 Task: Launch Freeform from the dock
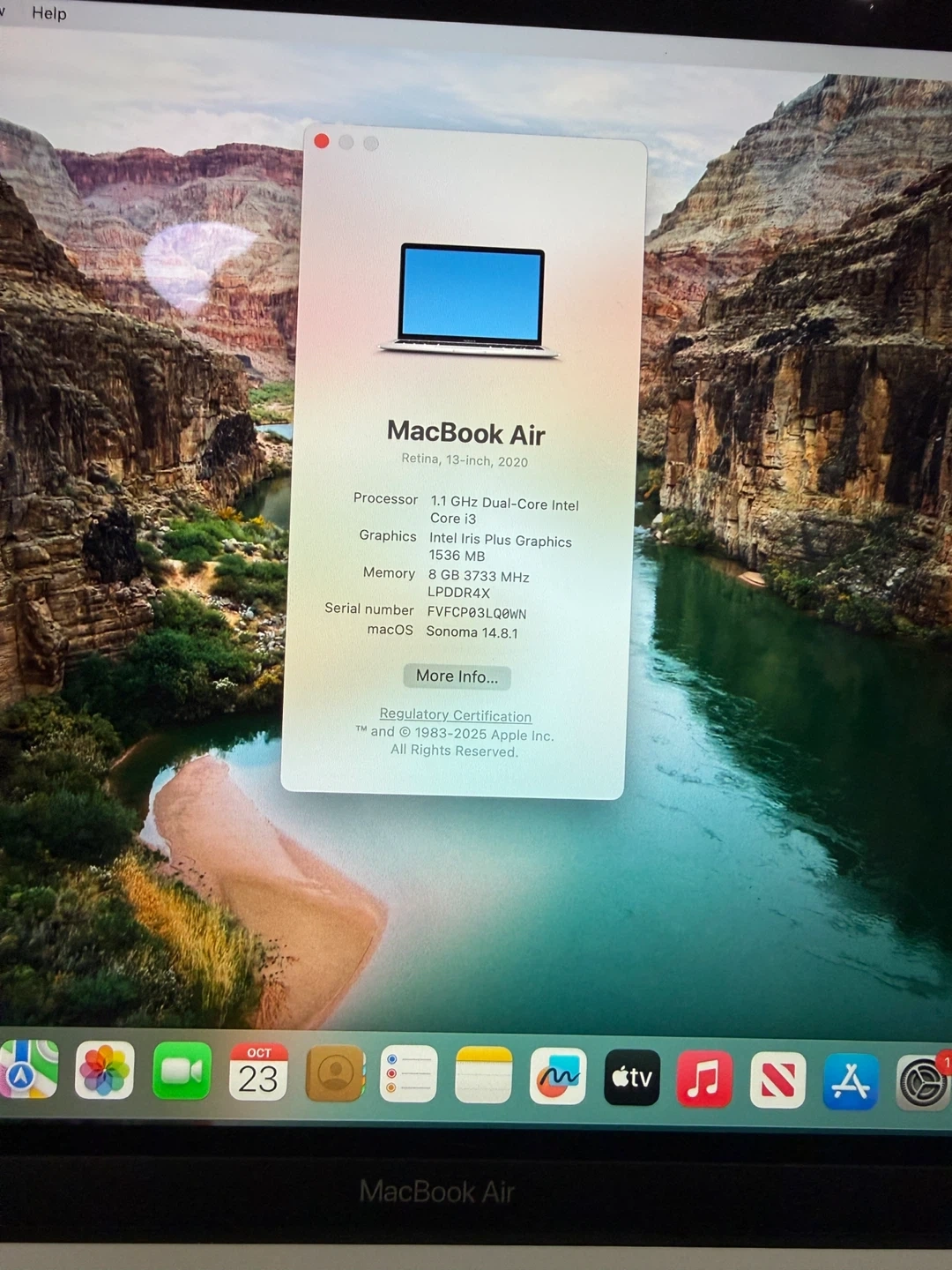[558, 1076]
